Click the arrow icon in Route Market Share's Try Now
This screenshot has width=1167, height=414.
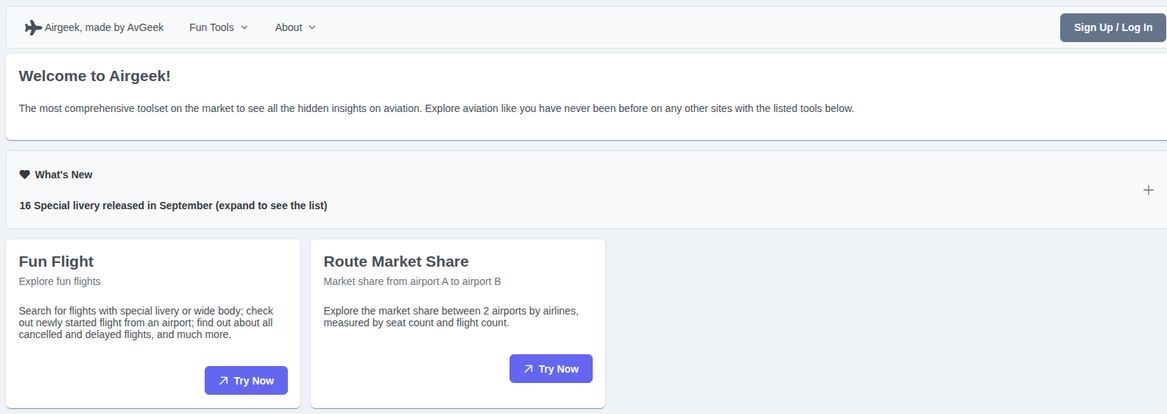[x=528, y=369]
